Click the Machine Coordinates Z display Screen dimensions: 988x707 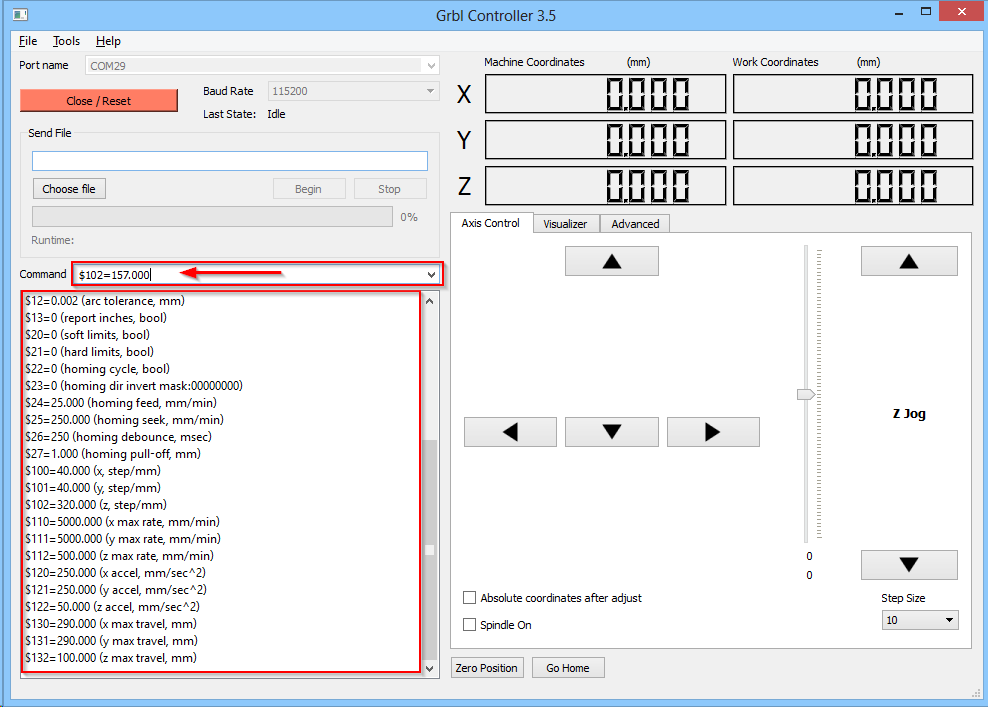(x=606, y=186)
